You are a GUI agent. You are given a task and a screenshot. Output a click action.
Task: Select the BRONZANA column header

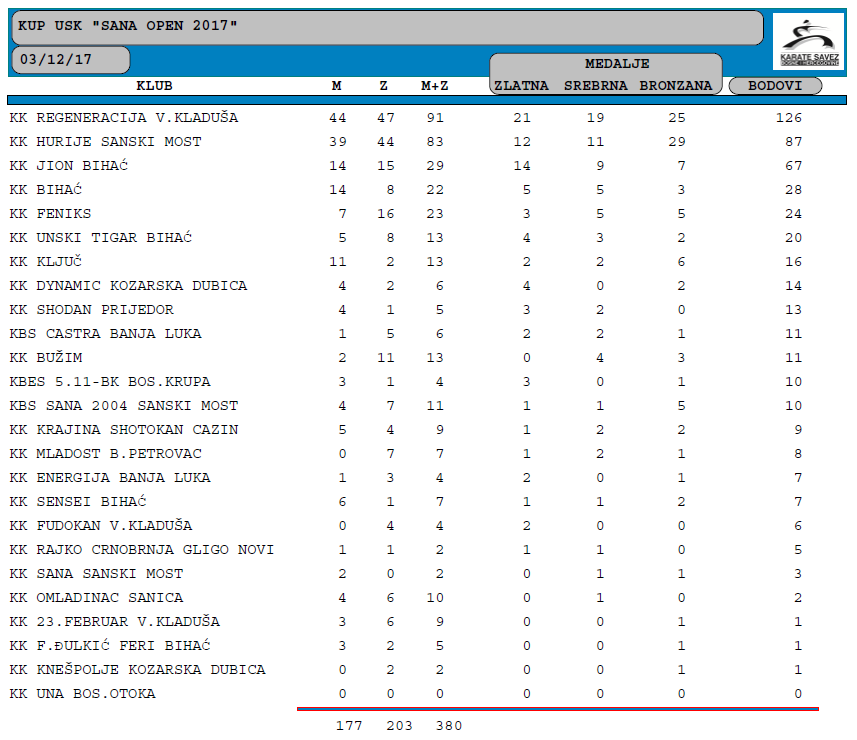tap(676, 86)
